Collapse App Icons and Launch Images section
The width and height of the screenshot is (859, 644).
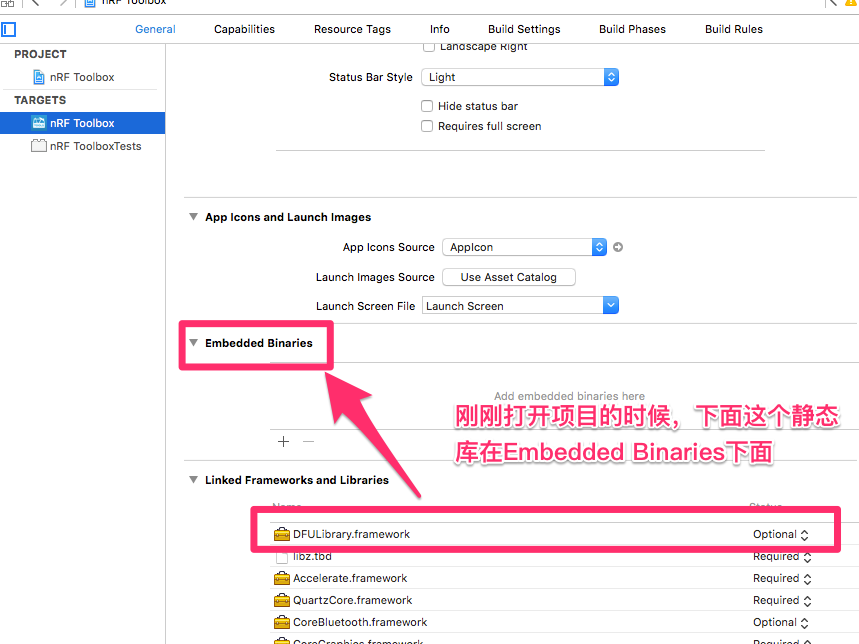point(193,217)
